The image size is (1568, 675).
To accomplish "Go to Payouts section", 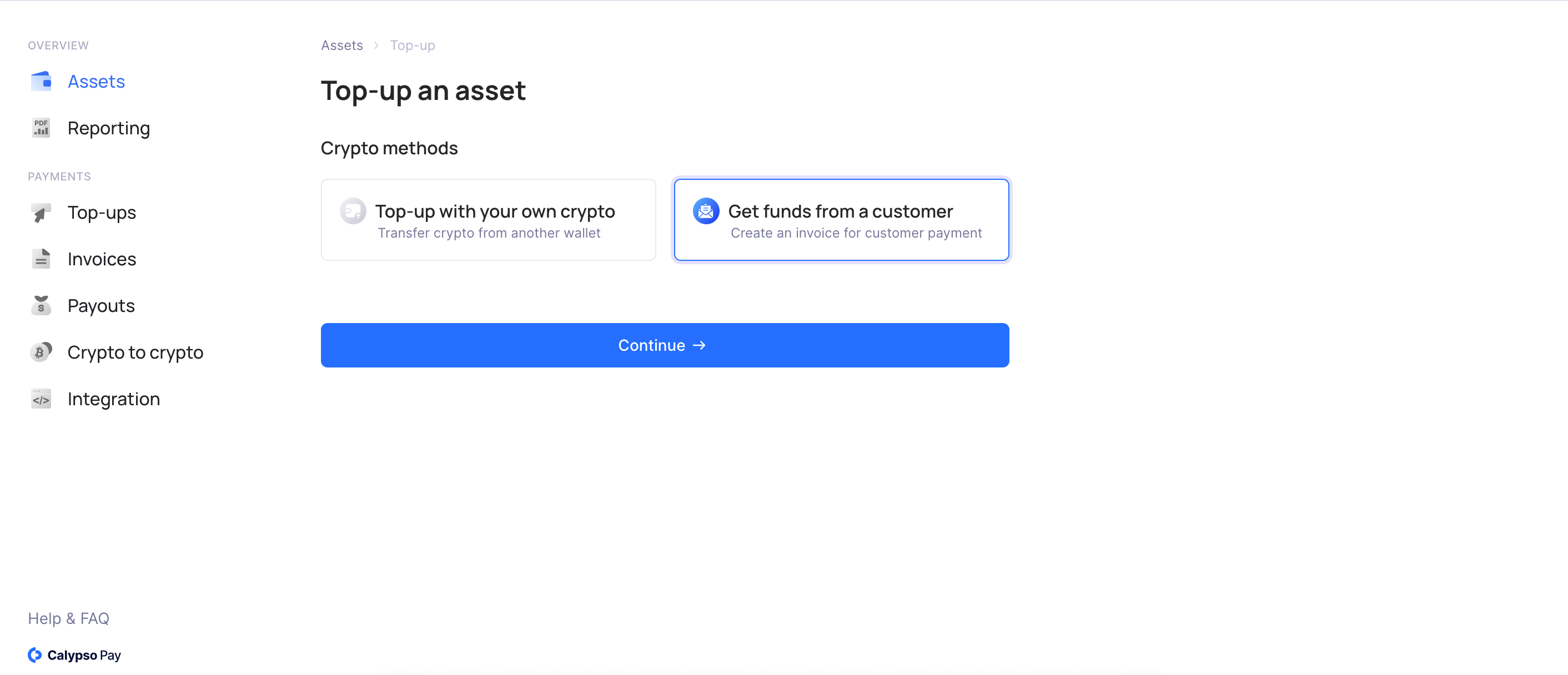I will click(101, 305).
